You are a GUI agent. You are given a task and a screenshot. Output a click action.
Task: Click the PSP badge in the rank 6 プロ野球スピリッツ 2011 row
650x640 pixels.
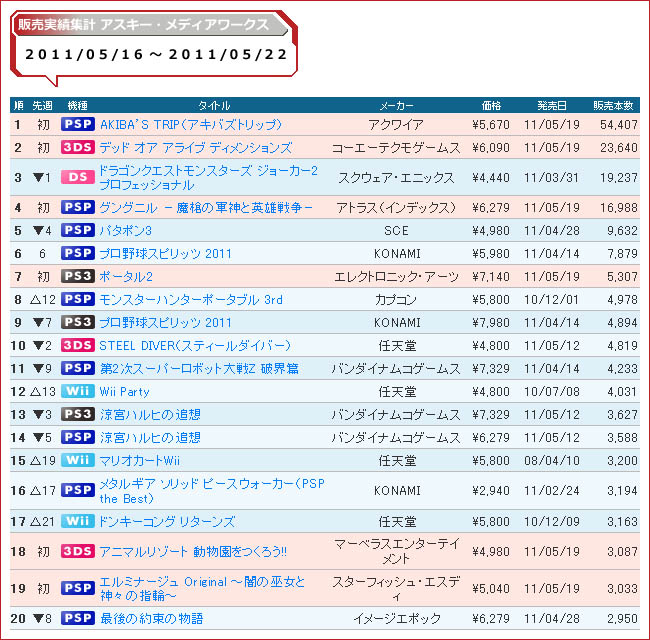point(78,253)
